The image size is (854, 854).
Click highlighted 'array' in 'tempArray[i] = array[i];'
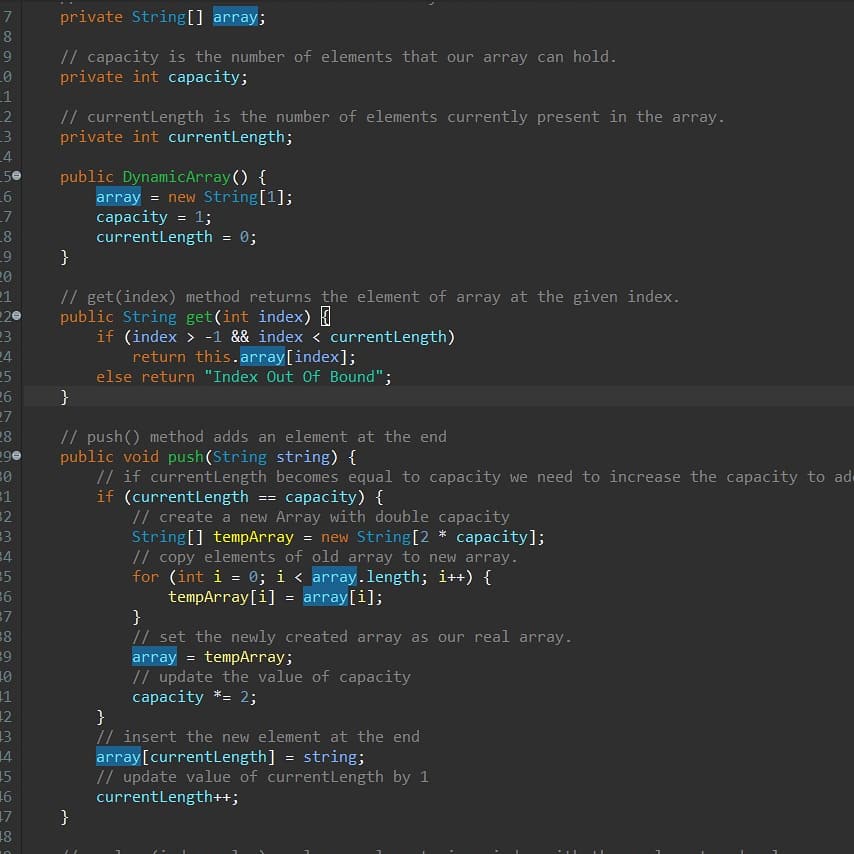click(325, 597)
